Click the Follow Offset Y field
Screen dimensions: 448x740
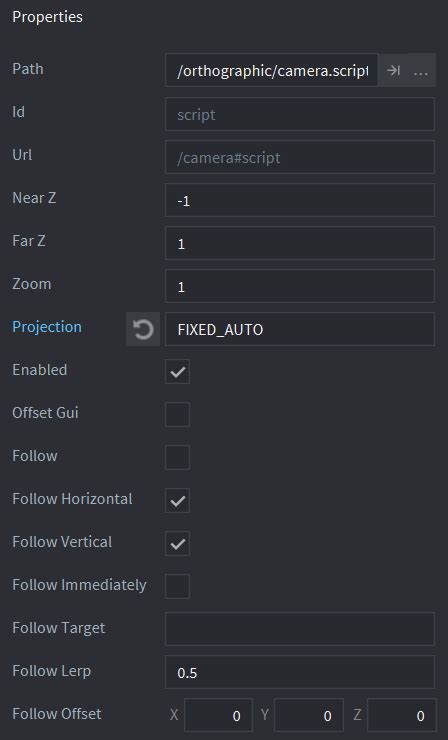click(x=309, y=715)
